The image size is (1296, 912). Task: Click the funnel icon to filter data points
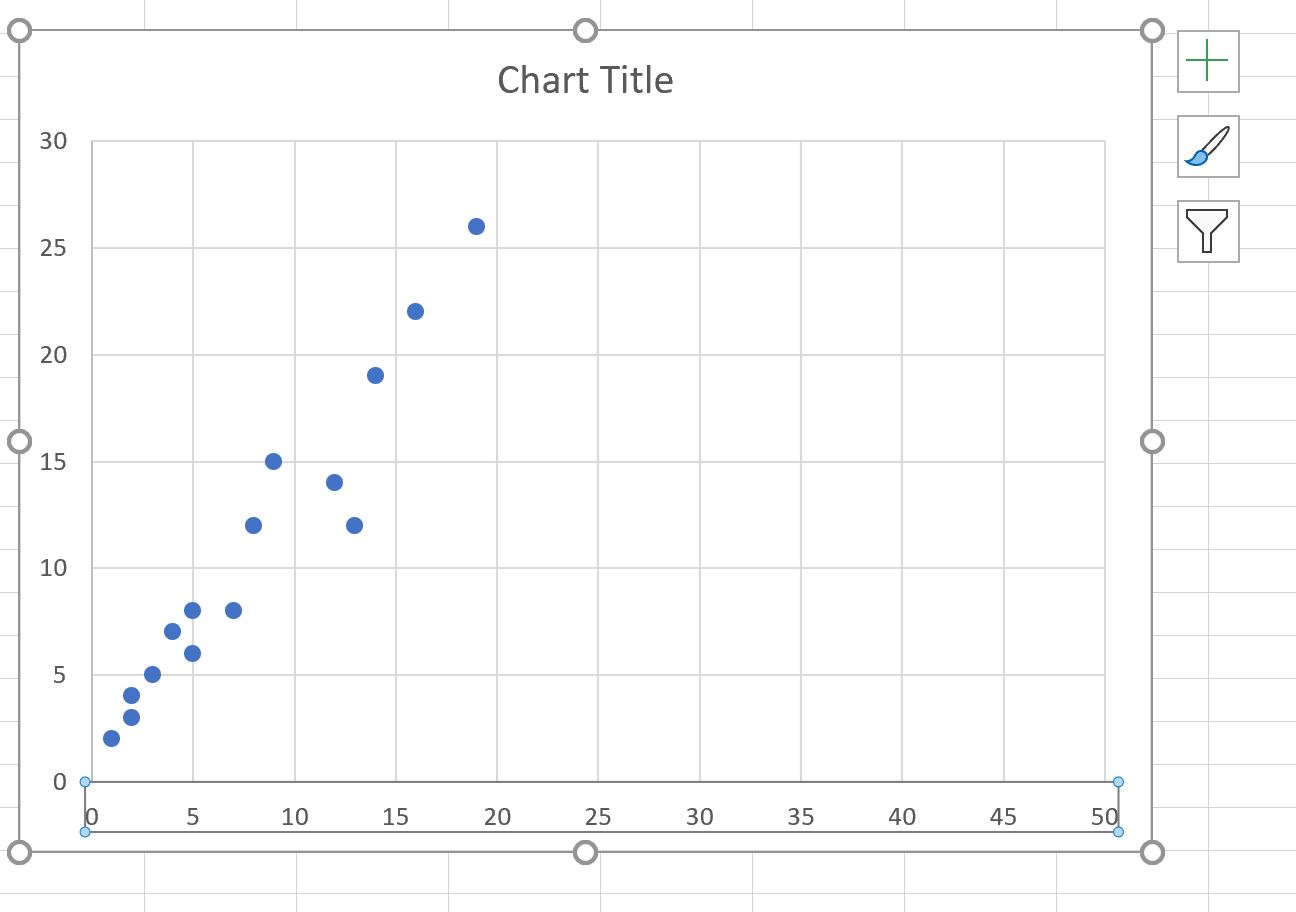pos(1207,232)
